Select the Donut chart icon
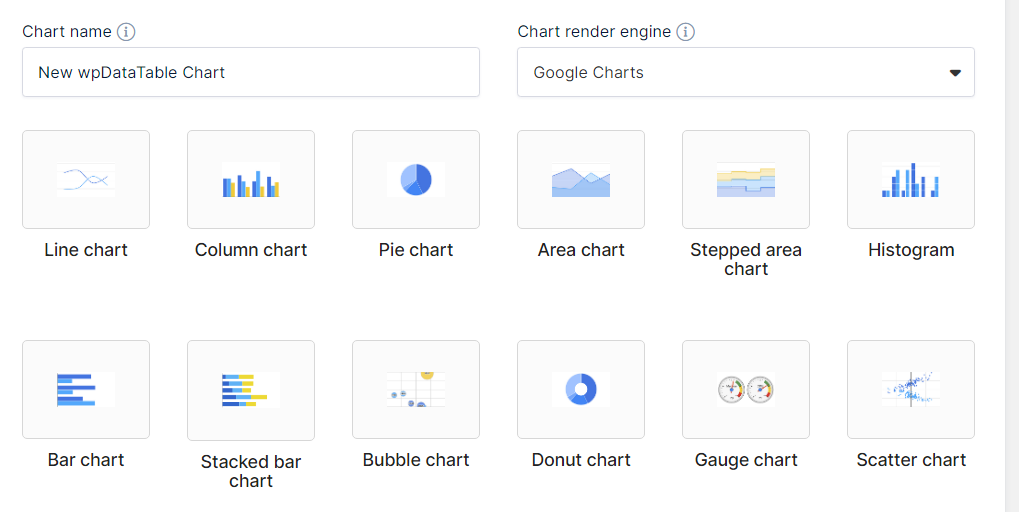1019x512 pixels. (581, 389)
